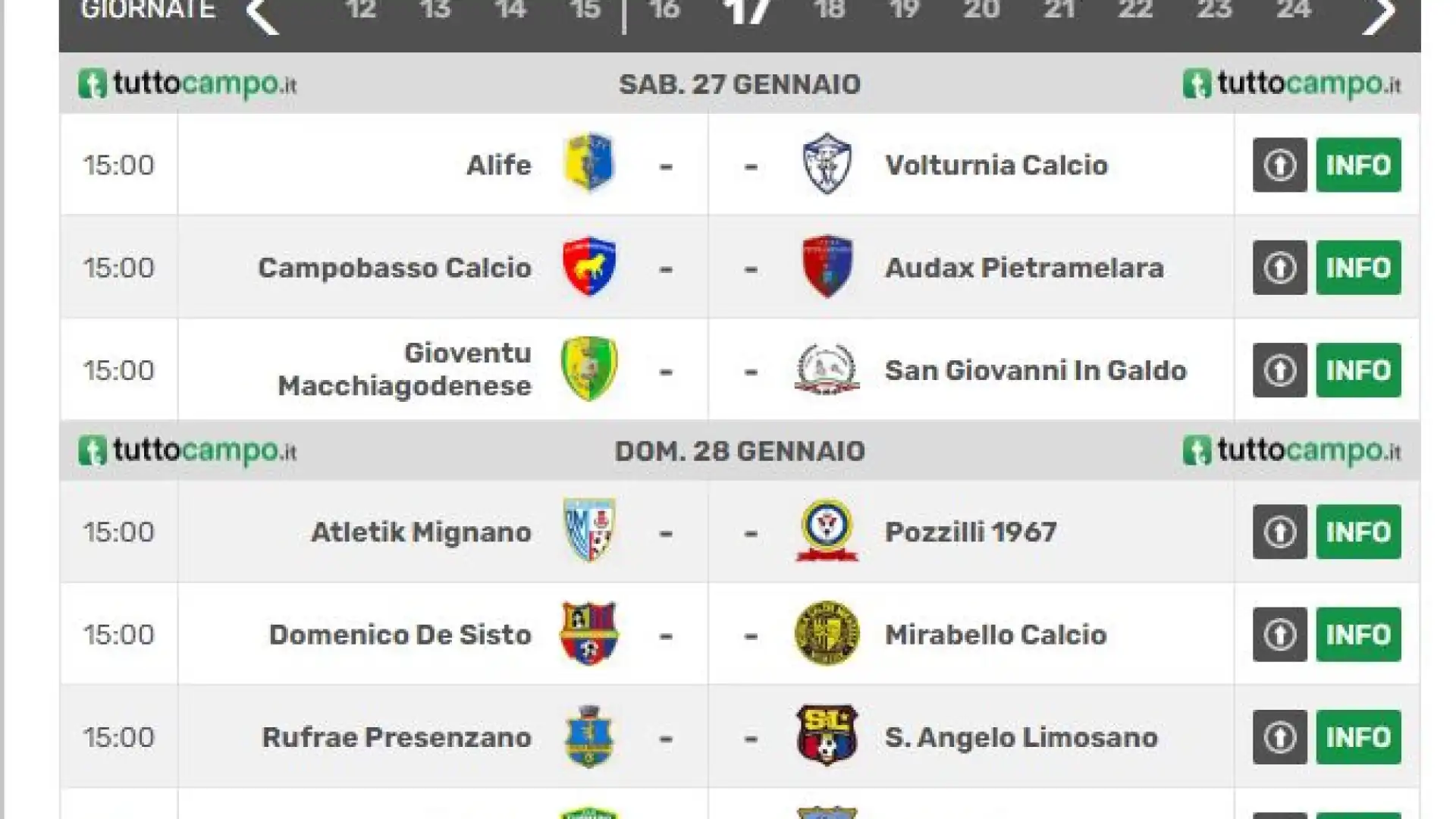Open the San Giovanni In Galdo team link

(1035, 370)
